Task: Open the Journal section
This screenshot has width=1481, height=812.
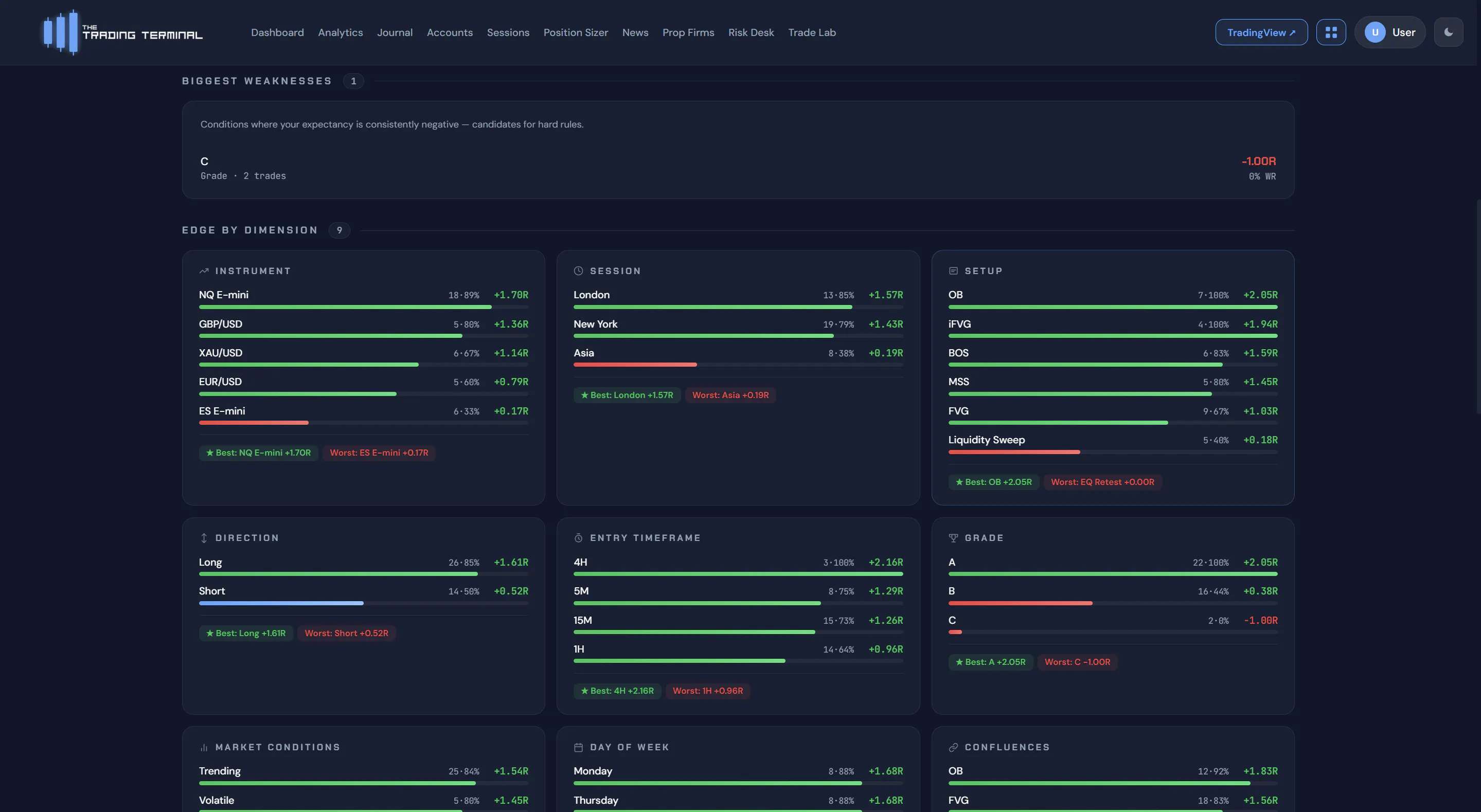Action: click(395, 32)
